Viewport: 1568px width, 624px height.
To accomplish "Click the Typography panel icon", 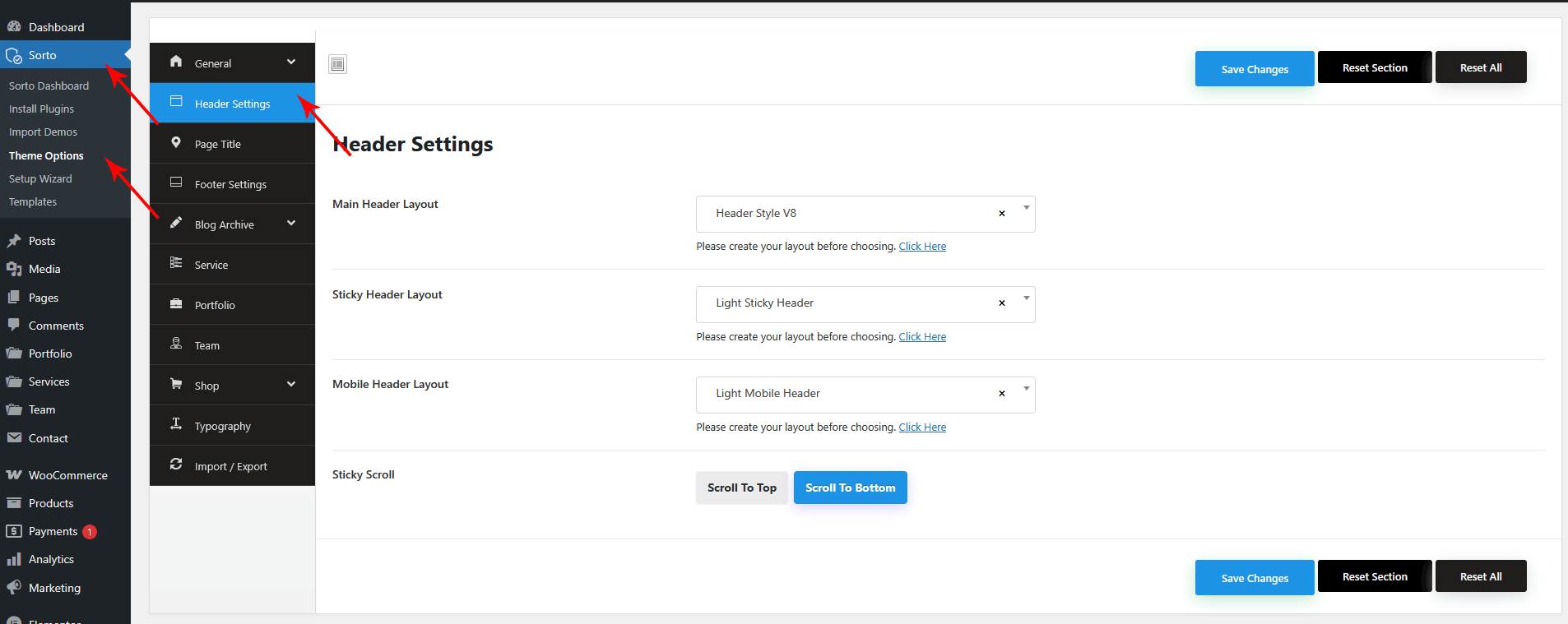I will pyautogui.click(x=176, y=424).
